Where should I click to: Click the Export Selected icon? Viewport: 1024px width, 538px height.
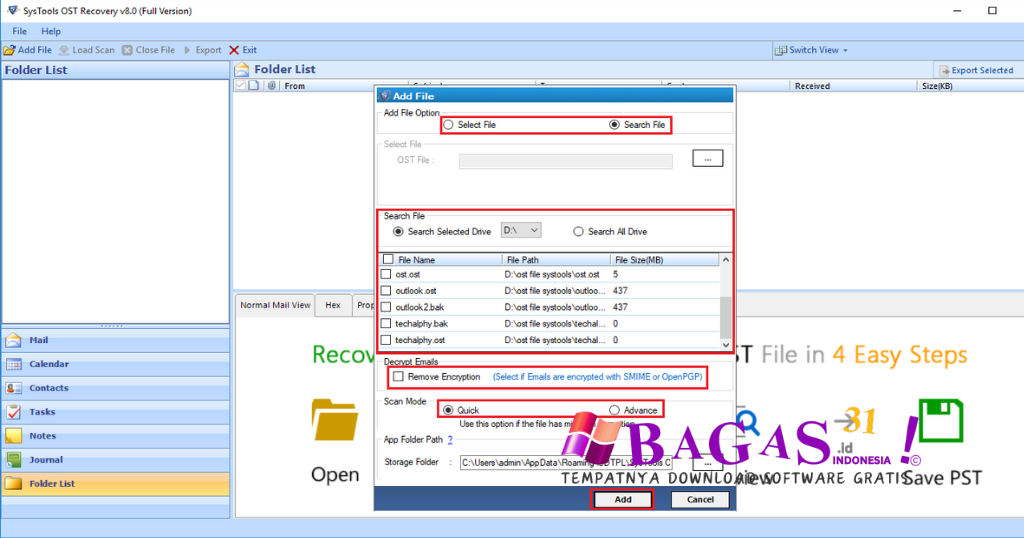point(944,71)
